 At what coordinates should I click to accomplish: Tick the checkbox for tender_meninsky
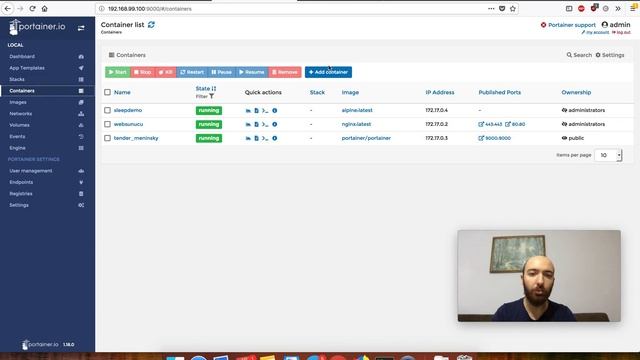click(107, 138)
